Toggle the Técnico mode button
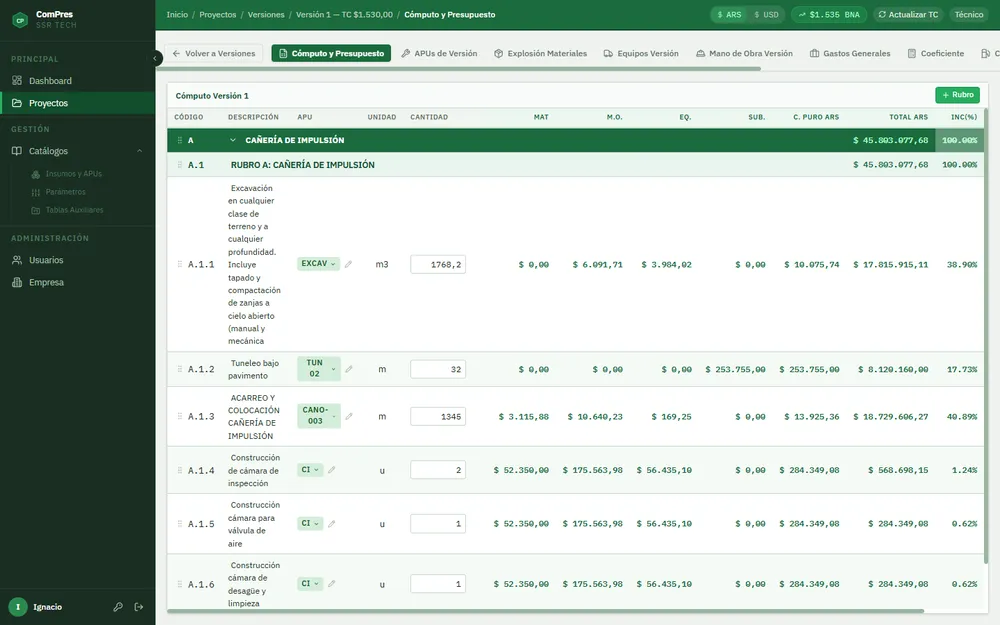 point(969,15)
